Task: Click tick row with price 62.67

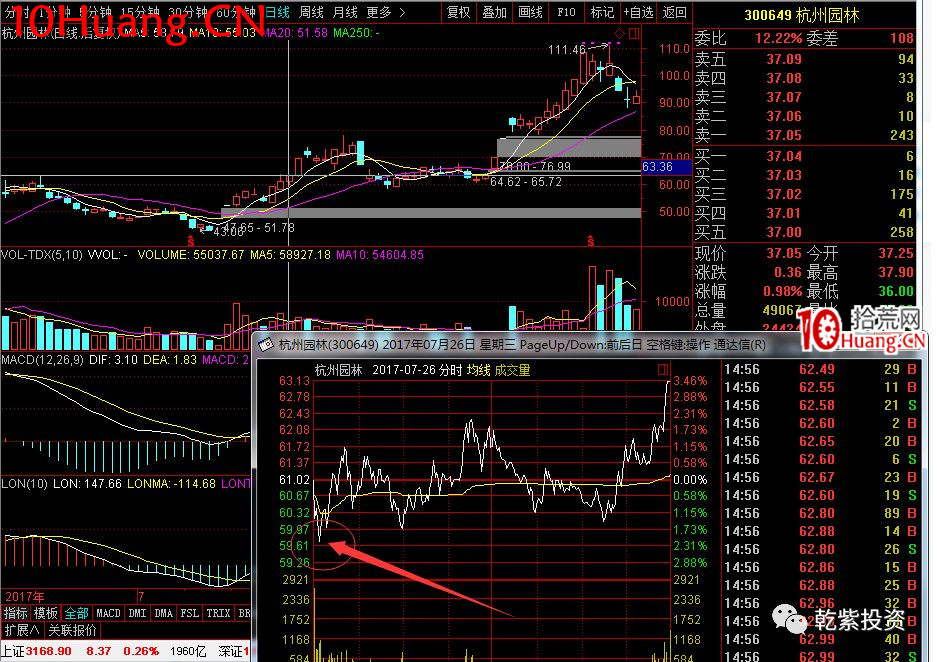Action: [821, 477]
